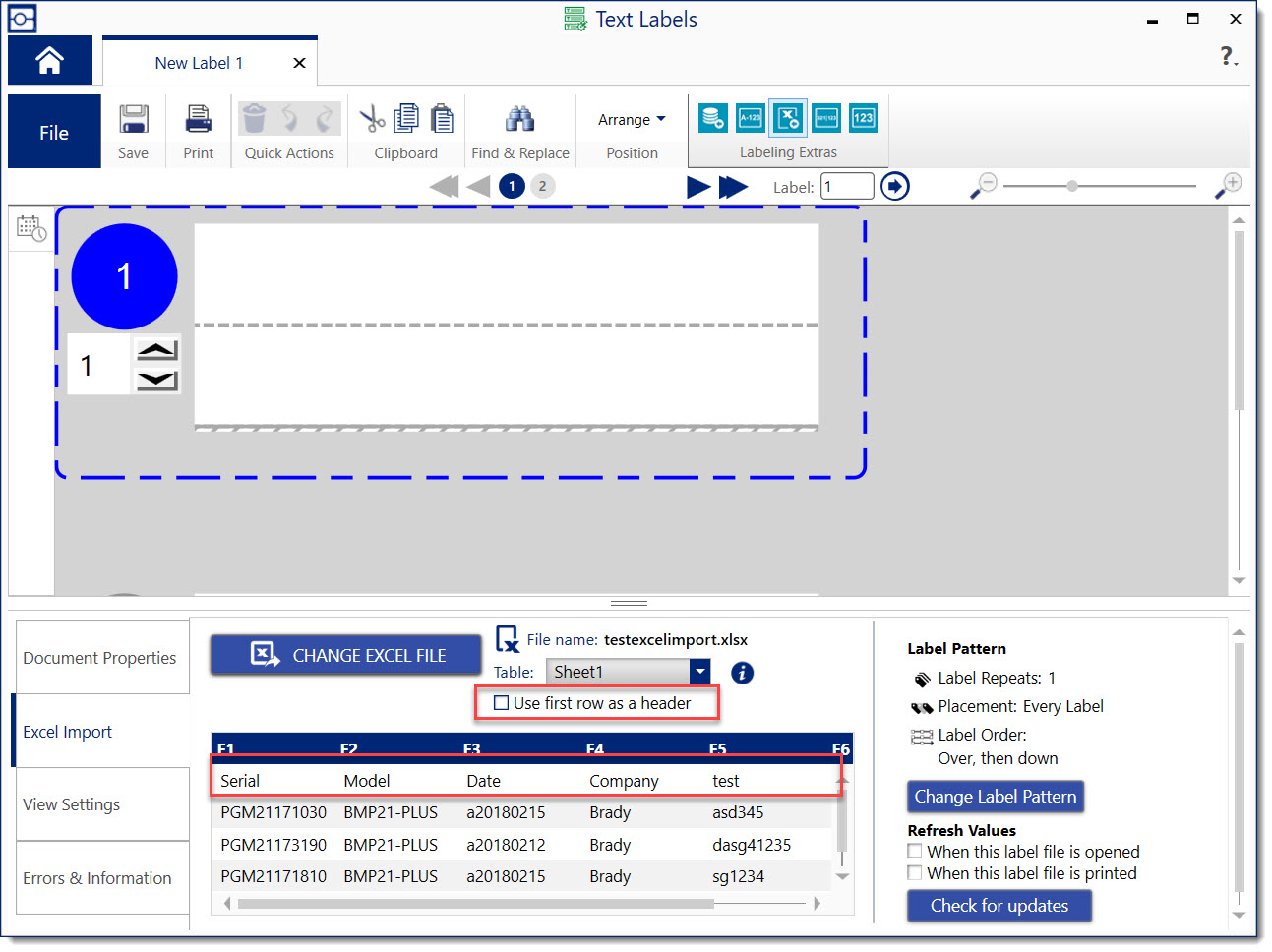This screenshot has width=1272, height=952.
Task: Click the info icon beside Table dropdown
Action: [742, 673]
